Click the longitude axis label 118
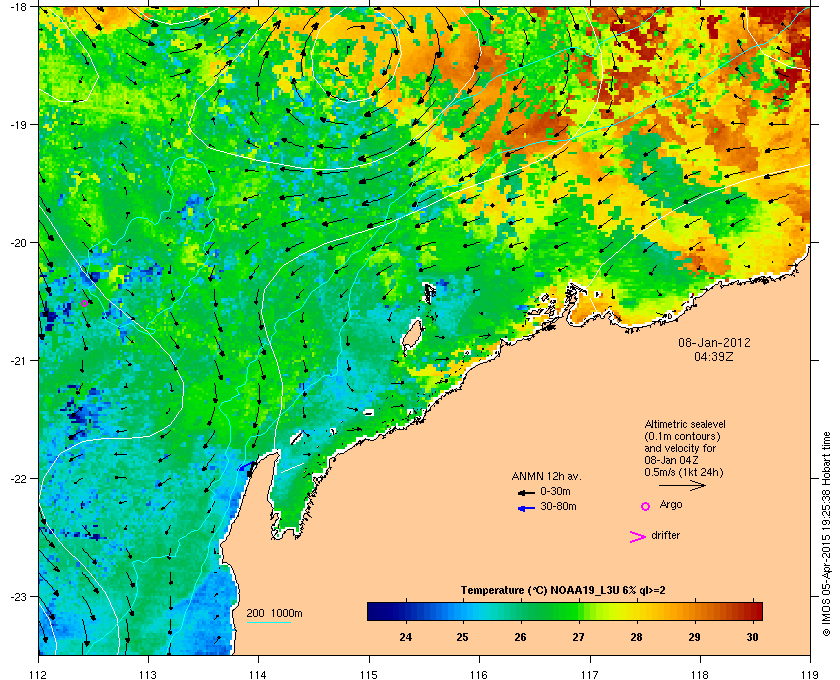Screen dimensions: 840x680 700,674
